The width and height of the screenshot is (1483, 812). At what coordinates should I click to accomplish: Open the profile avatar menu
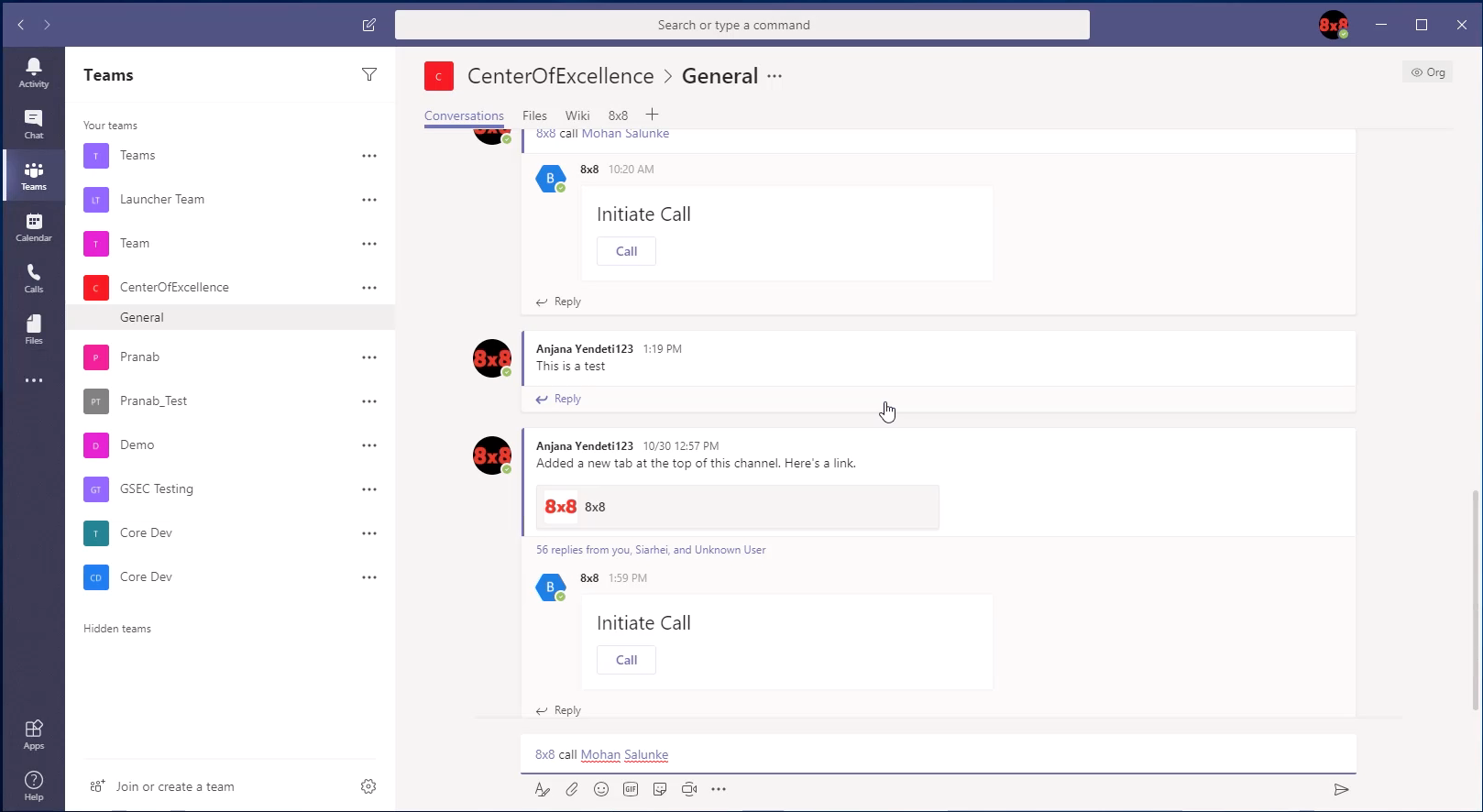pyautogui.click(x=1333, y=25)
